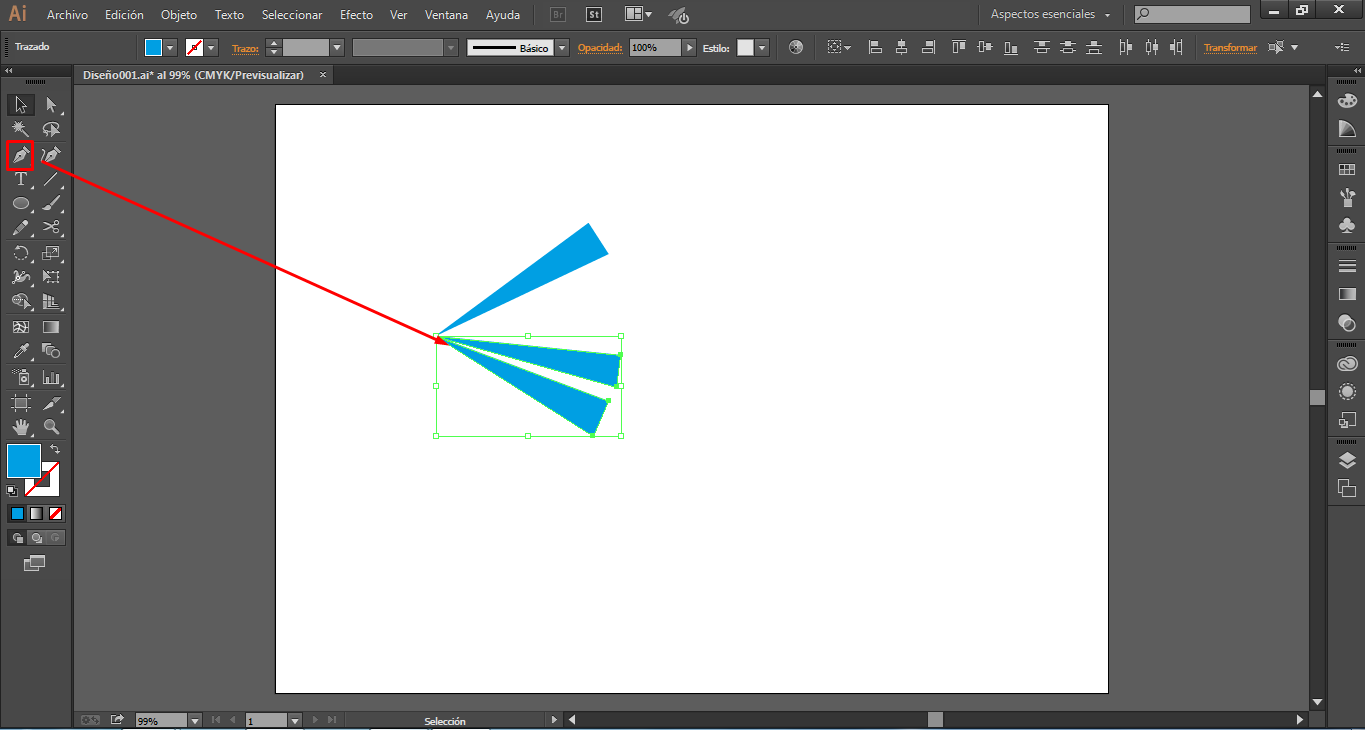Select the Curvature tool
Viewport: 1365px width, 730px height.
(51, 155)
